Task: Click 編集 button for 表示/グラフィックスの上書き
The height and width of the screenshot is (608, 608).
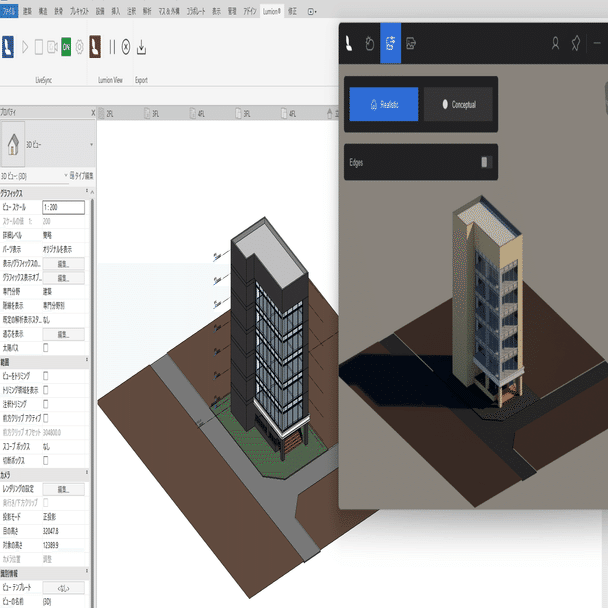Action: [x=64, y=264]
